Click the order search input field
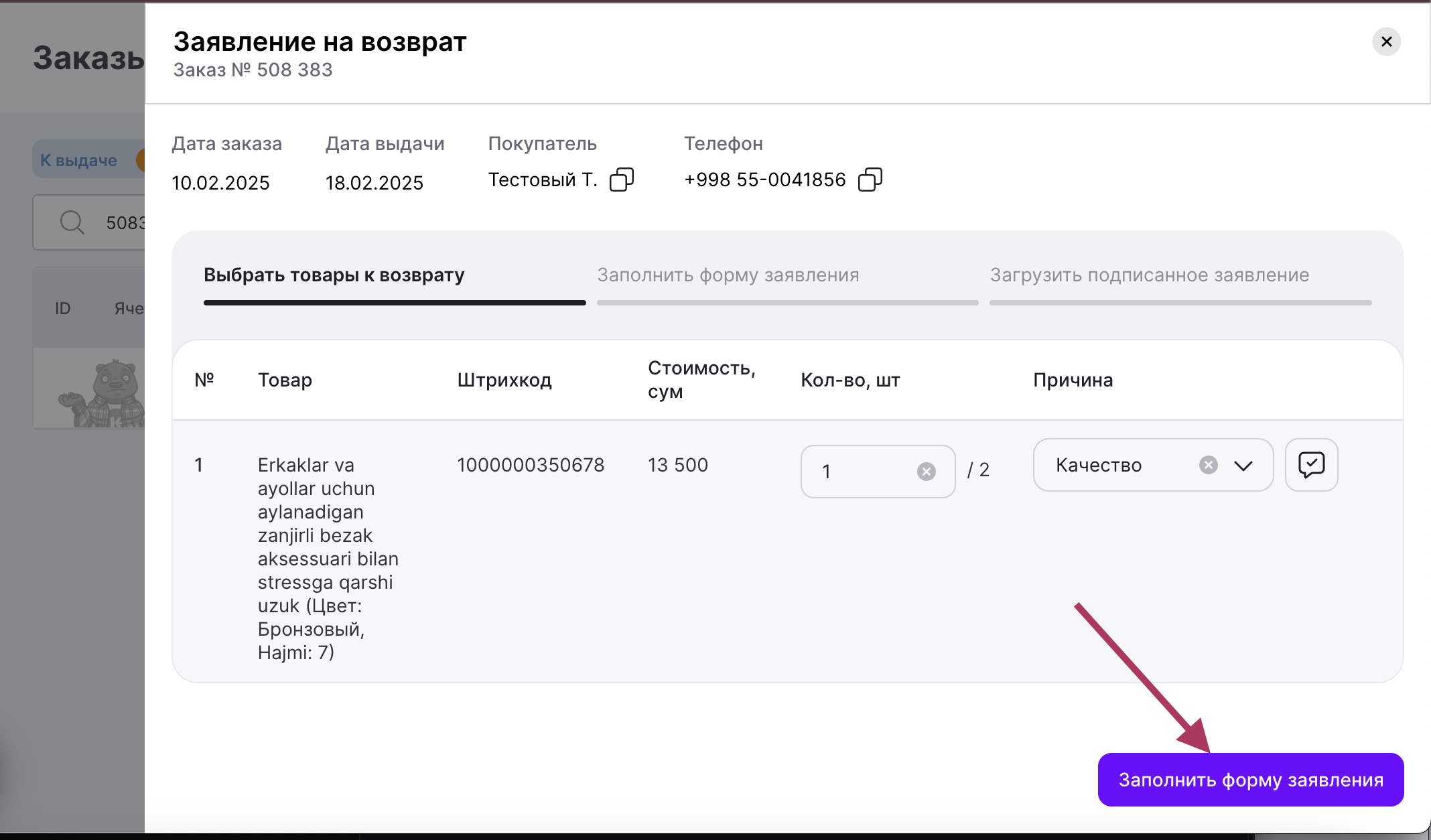Screen dimensions: 1431x840 click(124, 222)
